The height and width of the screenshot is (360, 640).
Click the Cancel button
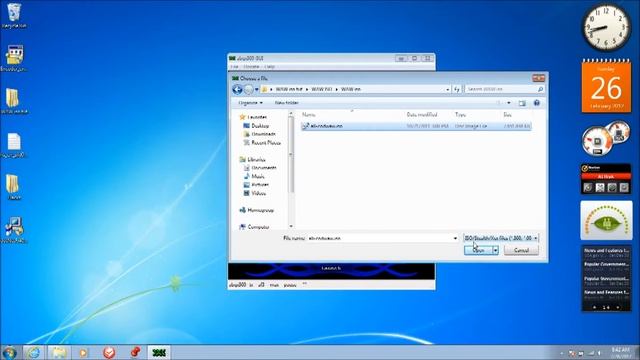[521, 250]
